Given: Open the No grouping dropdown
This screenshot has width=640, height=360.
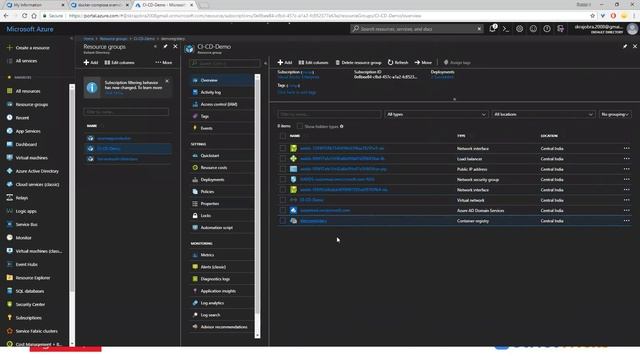Looking at the screenshot, I should point(615,114).
